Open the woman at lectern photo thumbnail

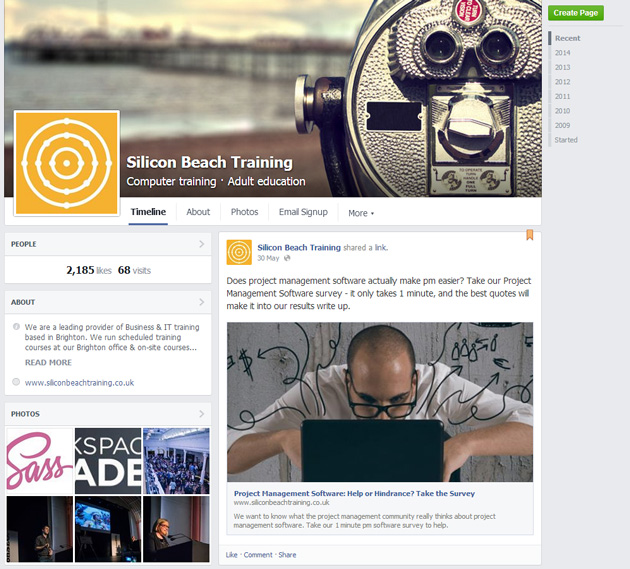(x=176, y=529)
